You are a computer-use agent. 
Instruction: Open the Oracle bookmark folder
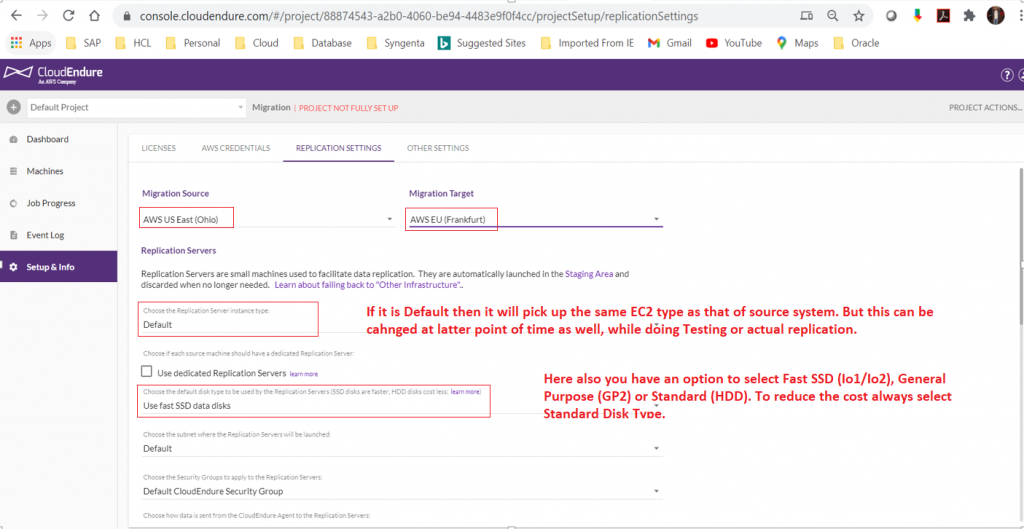pos(856,43)
